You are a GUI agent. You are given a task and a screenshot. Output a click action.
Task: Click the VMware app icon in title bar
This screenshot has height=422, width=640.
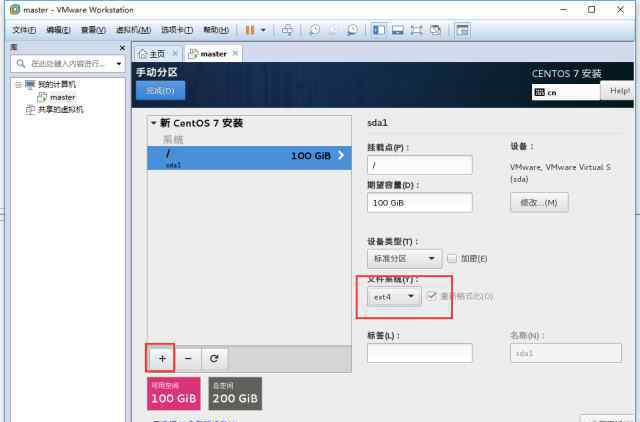[x=15, y=9]
